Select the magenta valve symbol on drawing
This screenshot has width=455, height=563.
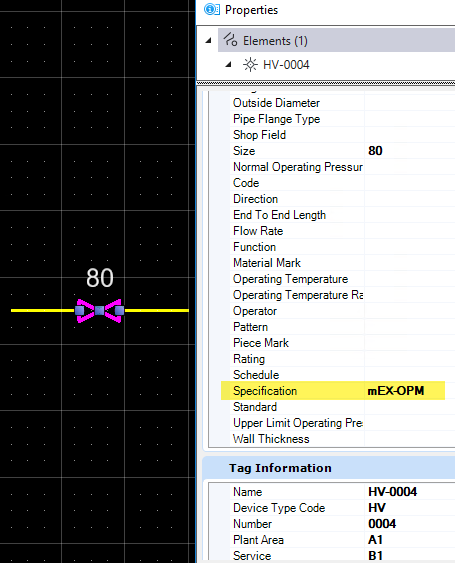click(99, 311)
